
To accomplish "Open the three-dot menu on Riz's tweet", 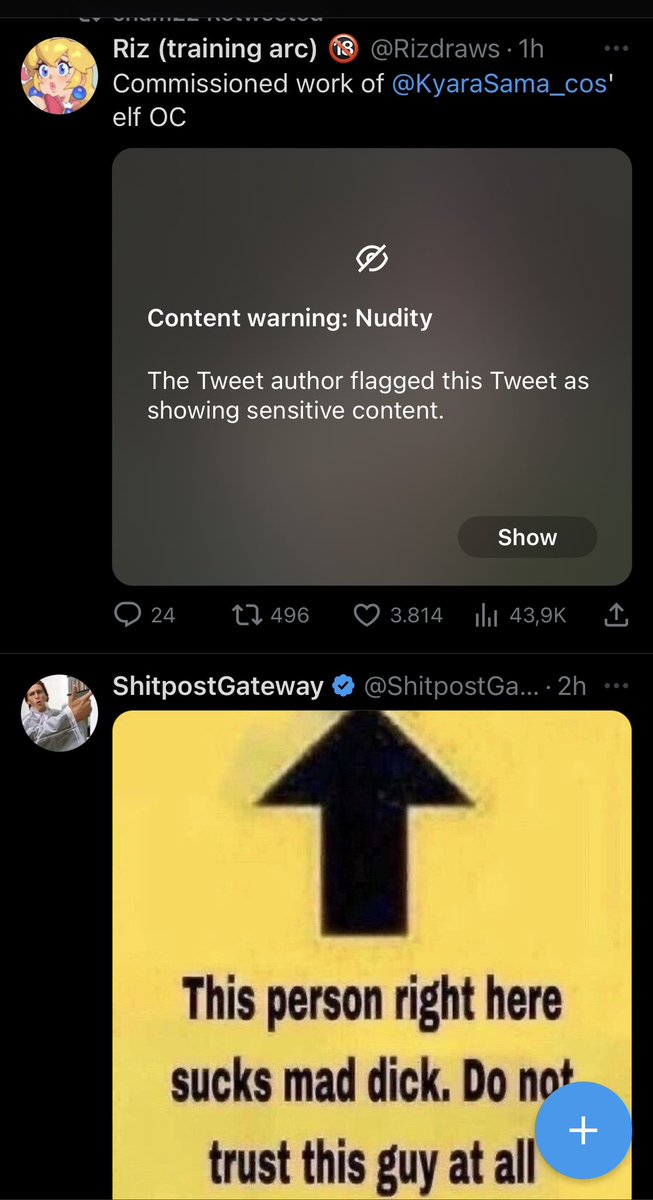I will coord(617,48).
